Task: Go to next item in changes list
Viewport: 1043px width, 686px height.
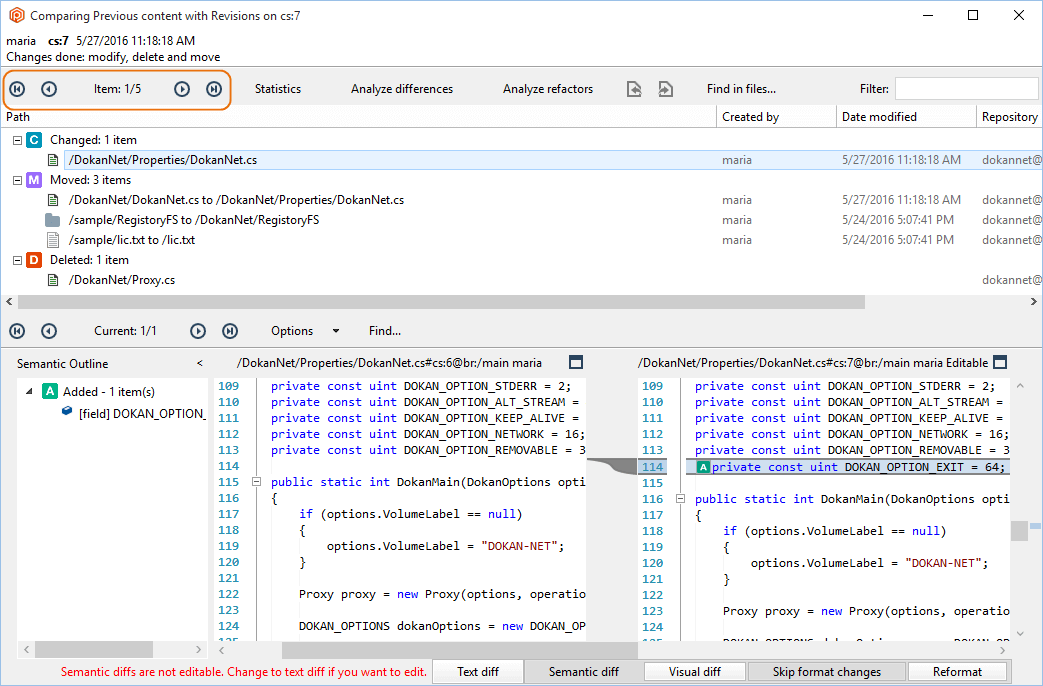Action: click(x=182, y=88)
